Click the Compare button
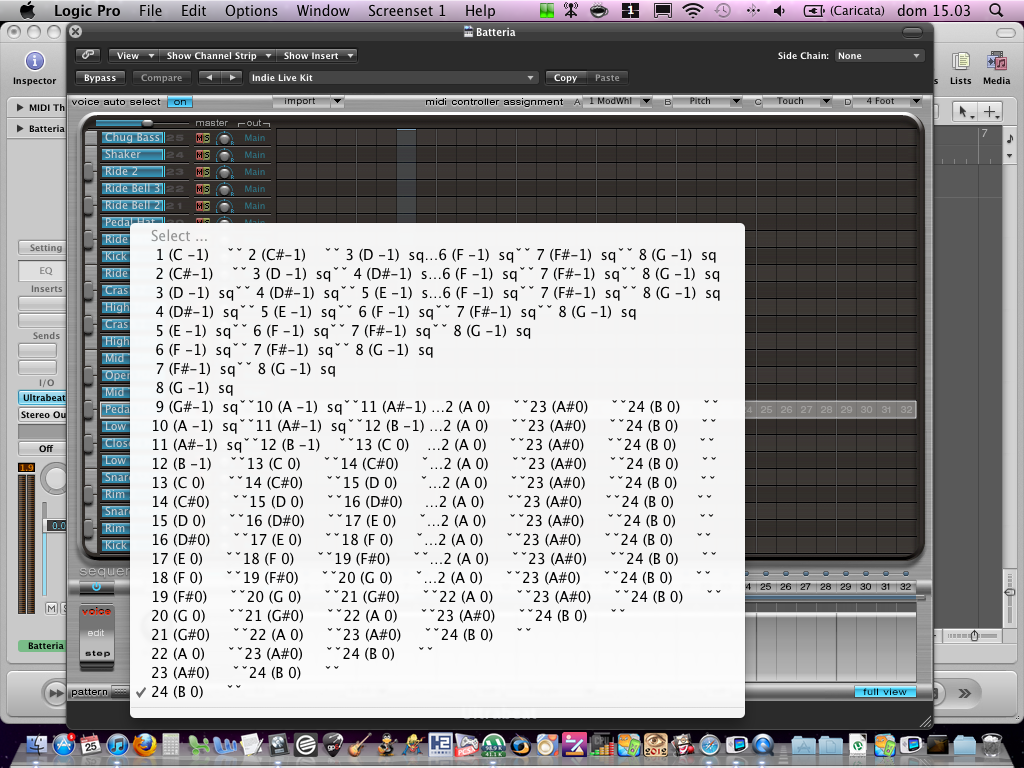 click(x=161, y=78)
